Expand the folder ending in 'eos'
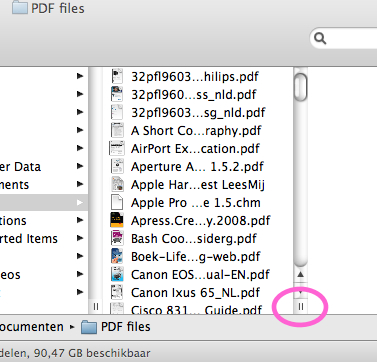This screenshot has height=362, width=377. [80, 274]
